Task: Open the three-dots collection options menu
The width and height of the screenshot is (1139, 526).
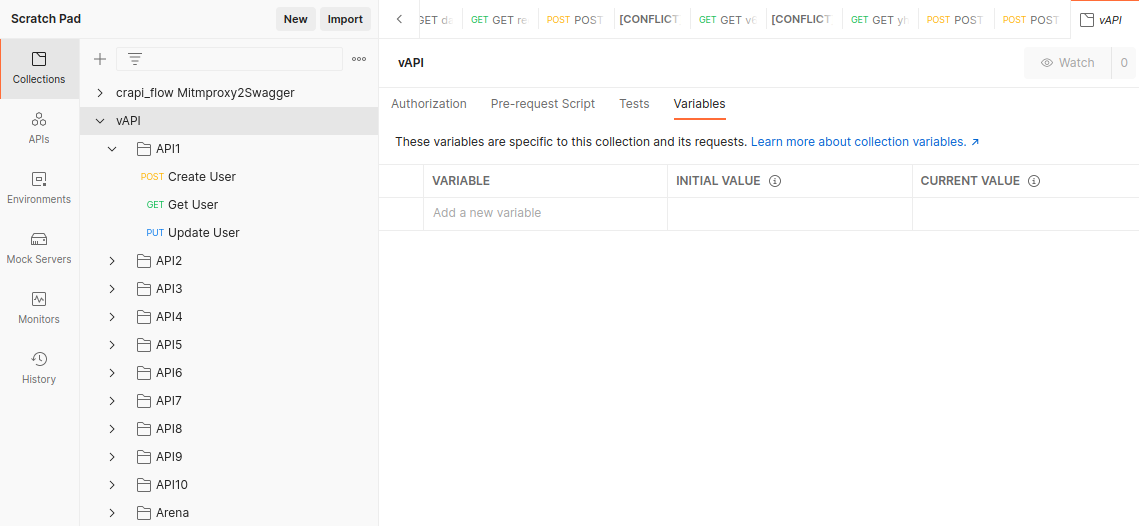Action: click(359, 59)
